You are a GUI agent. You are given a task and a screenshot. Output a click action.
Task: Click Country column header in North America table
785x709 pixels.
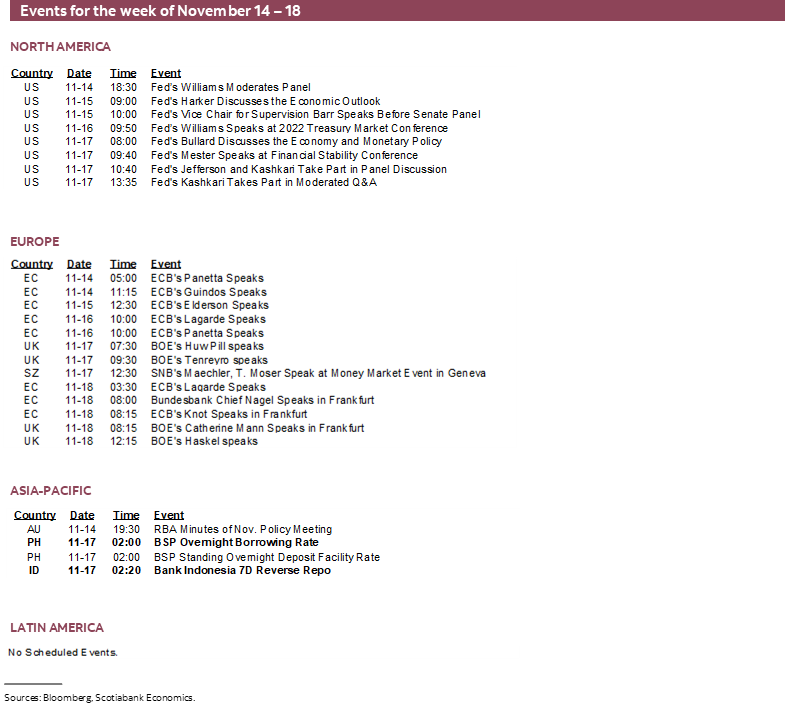click(32, 73)
